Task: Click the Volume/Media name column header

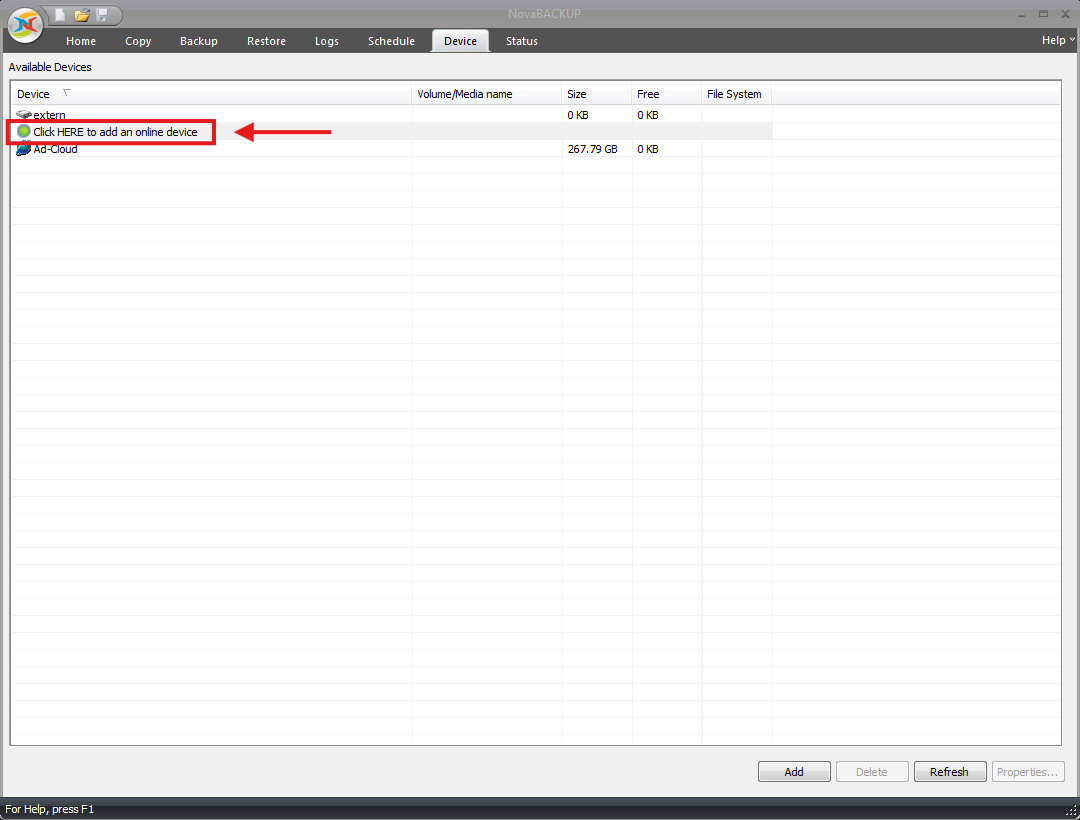Action: click(465, 94)
